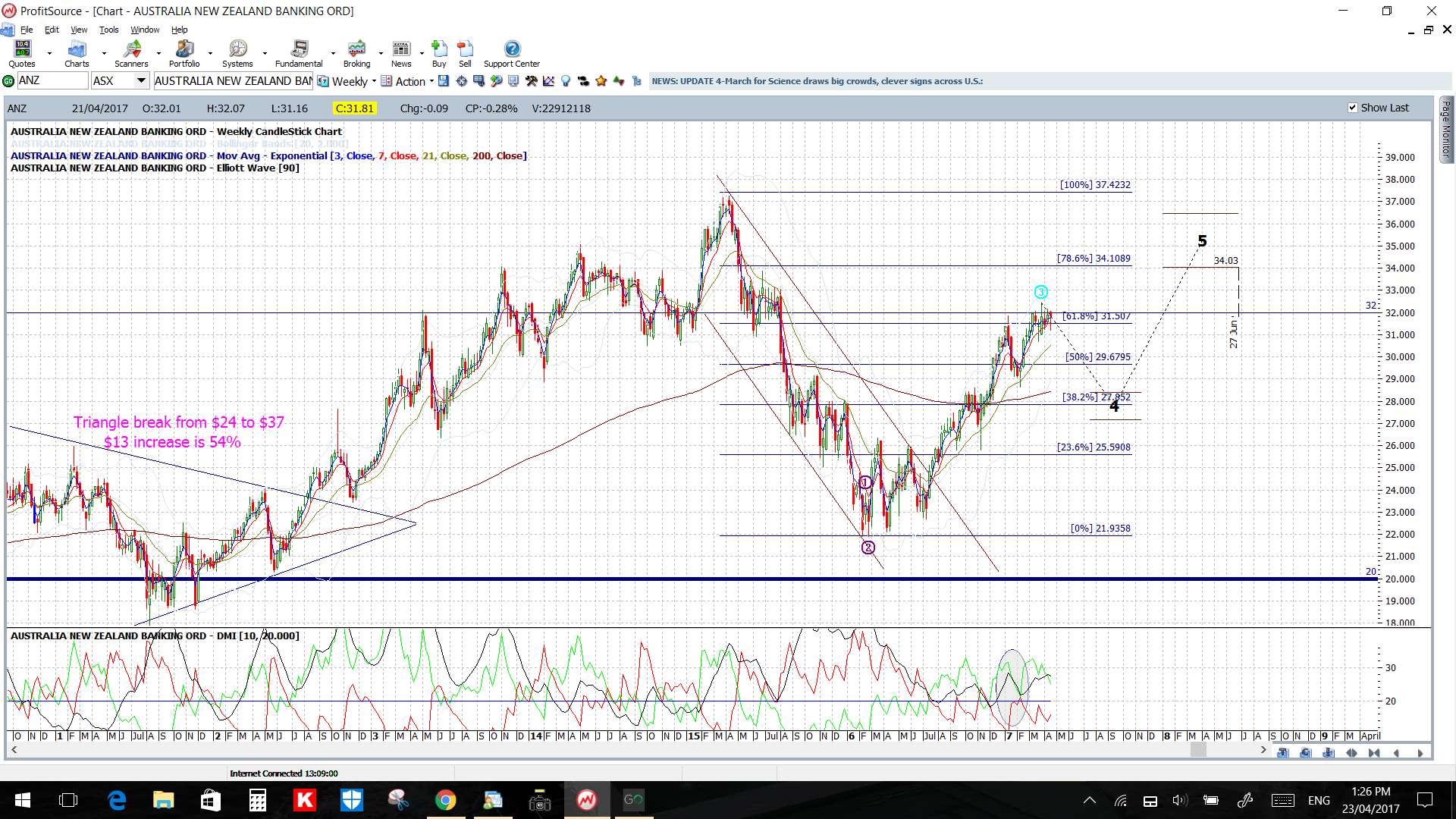Open the Window menu
The width and height of the screenshot is (1456, 819).
click(x=145, y=30)
